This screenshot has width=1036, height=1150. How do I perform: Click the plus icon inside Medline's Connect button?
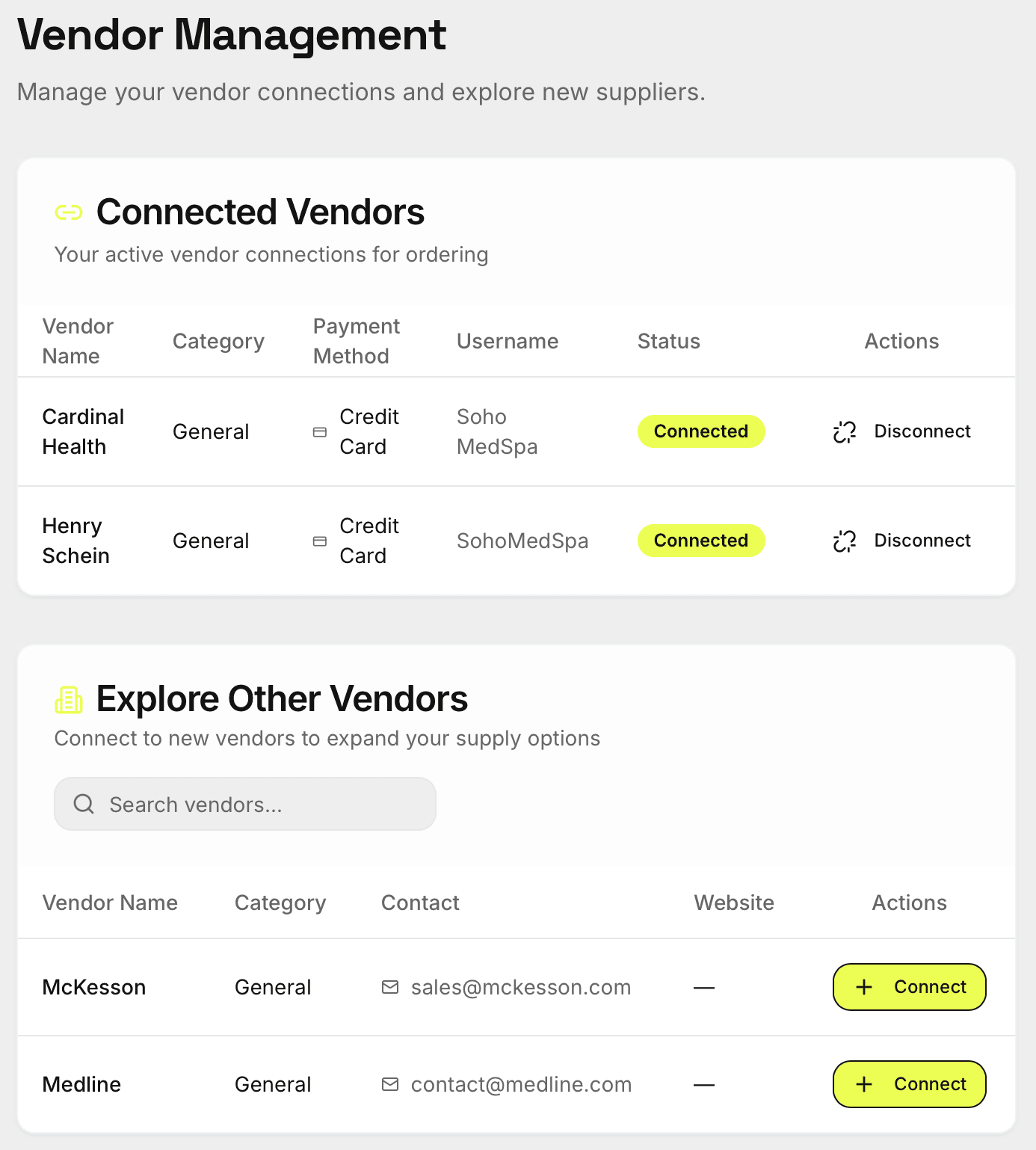pyautogui.click(x=865, y=1084)
